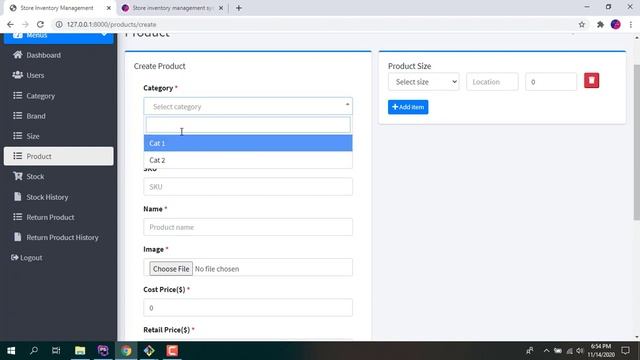640x360 pixels.
Task: Open the browser extensions puzzle icon
Action: [x=600, y=24]
